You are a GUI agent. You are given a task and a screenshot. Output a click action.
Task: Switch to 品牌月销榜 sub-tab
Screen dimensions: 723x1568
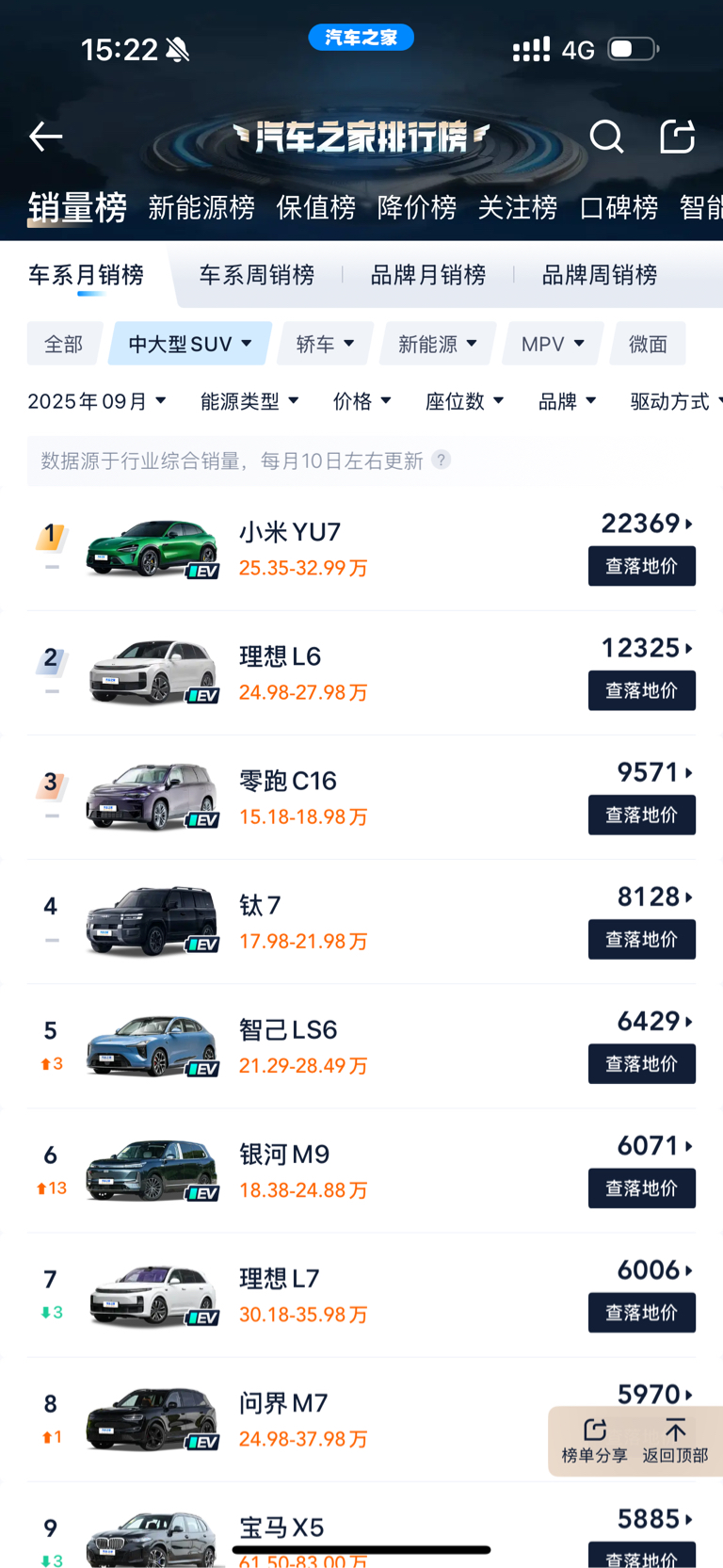coord(428,275)
